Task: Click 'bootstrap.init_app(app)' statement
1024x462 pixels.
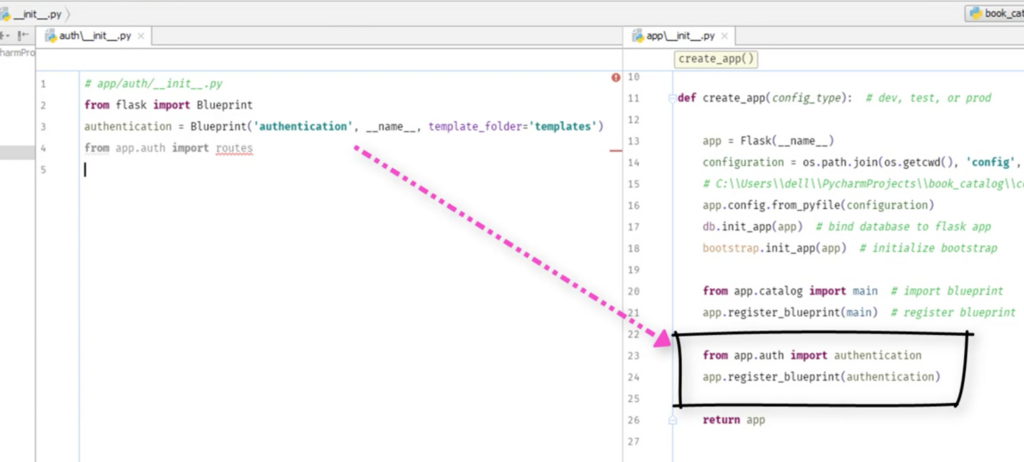Action: pos(775,248)
